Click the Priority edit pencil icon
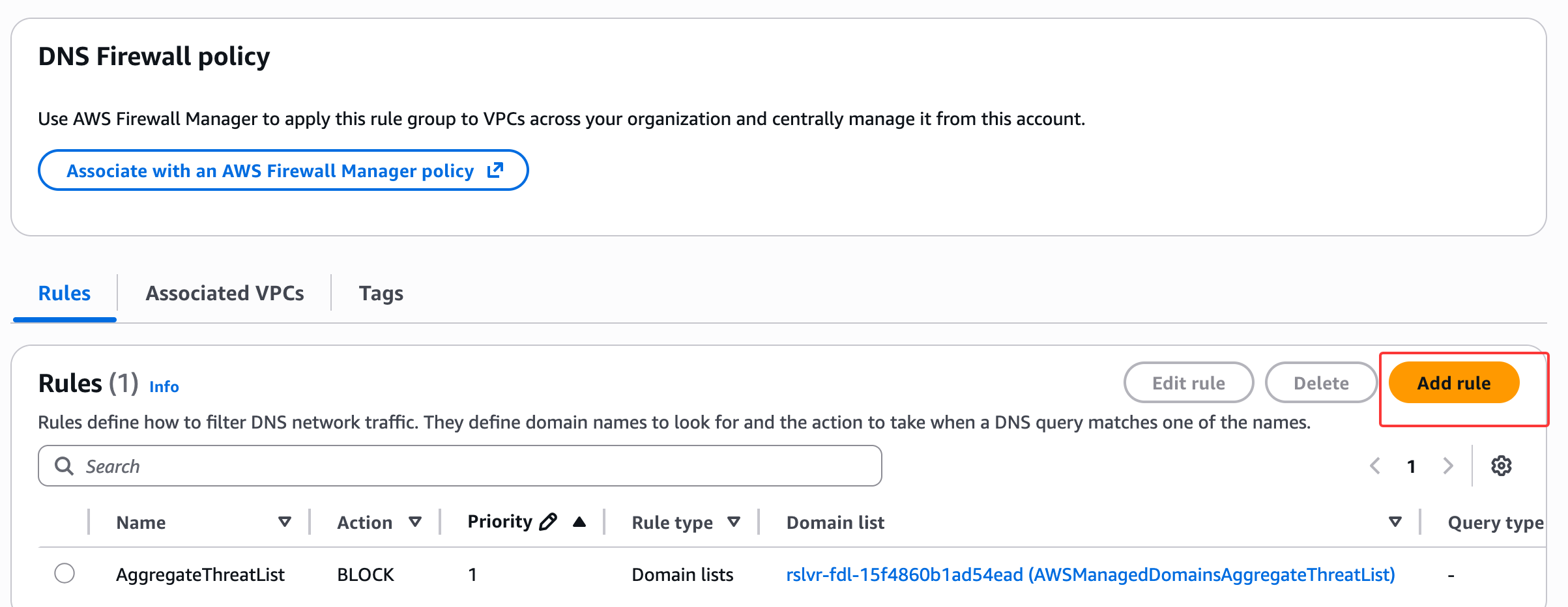This screenshot has width=1568, height=607. [x=548, y=522]
